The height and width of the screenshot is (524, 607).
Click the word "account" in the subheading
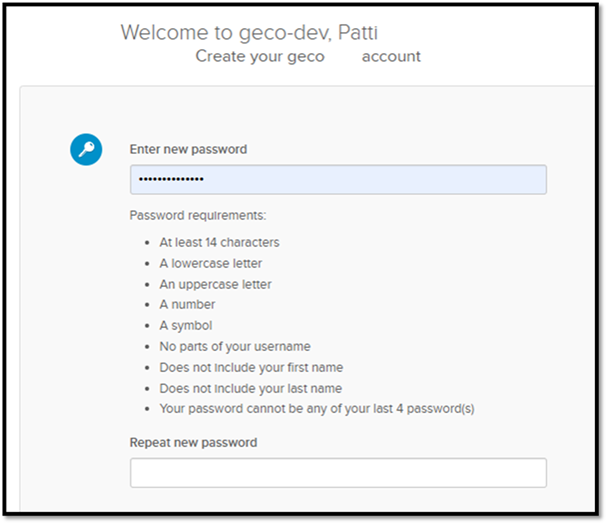point(391,56)
